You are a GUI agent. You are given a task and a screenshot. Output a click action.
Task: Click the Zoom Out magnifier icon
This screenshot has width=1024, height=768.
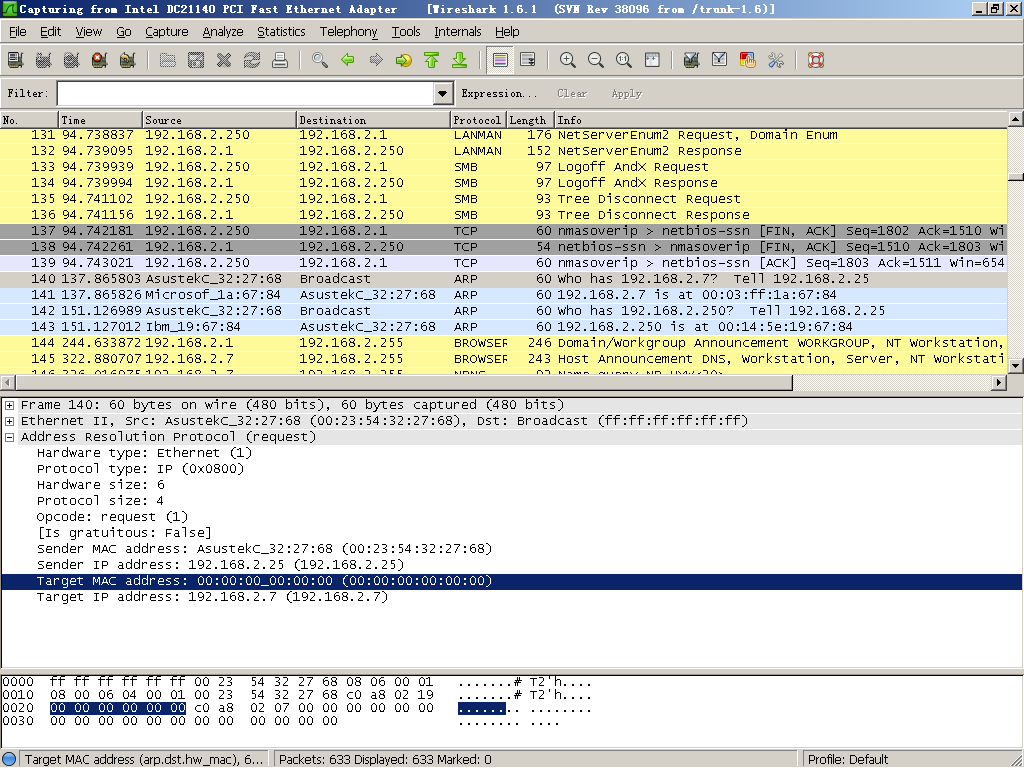tap(596, 60)
